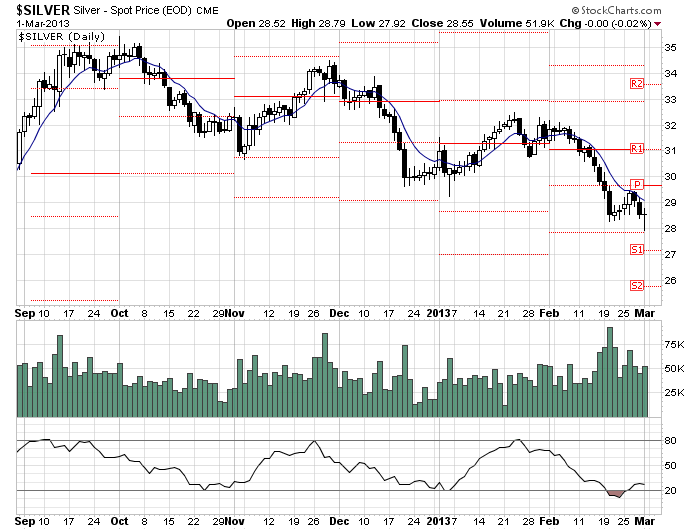Click volume axis label 75K
The width and height of the screenshot is (700, 530).
pos(674,345)
